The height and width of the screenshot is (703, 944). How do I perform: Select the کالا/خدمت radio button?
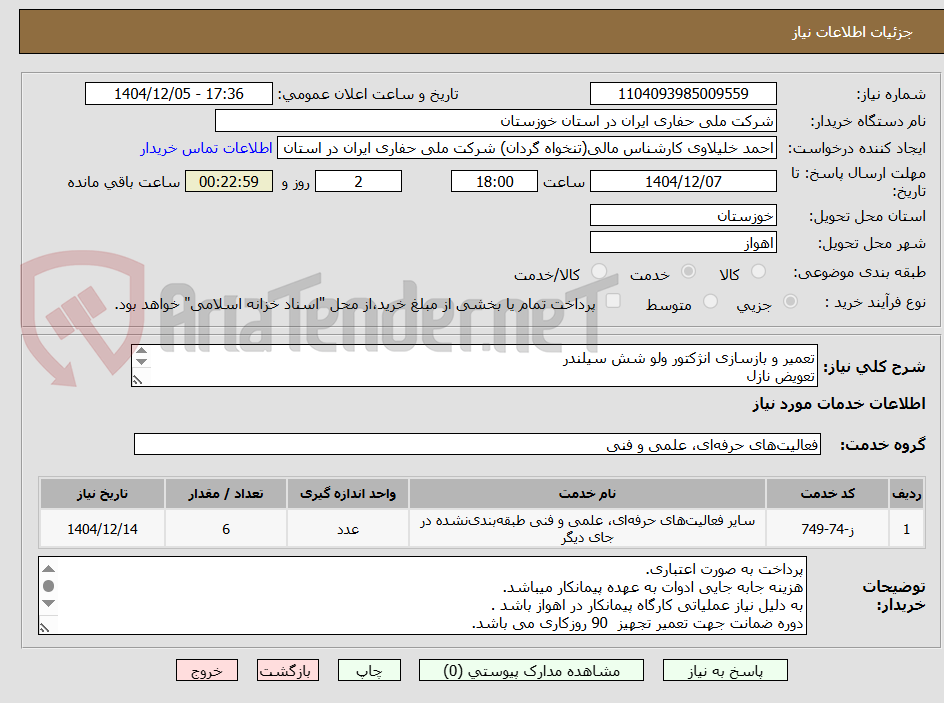tap(599, 272)
